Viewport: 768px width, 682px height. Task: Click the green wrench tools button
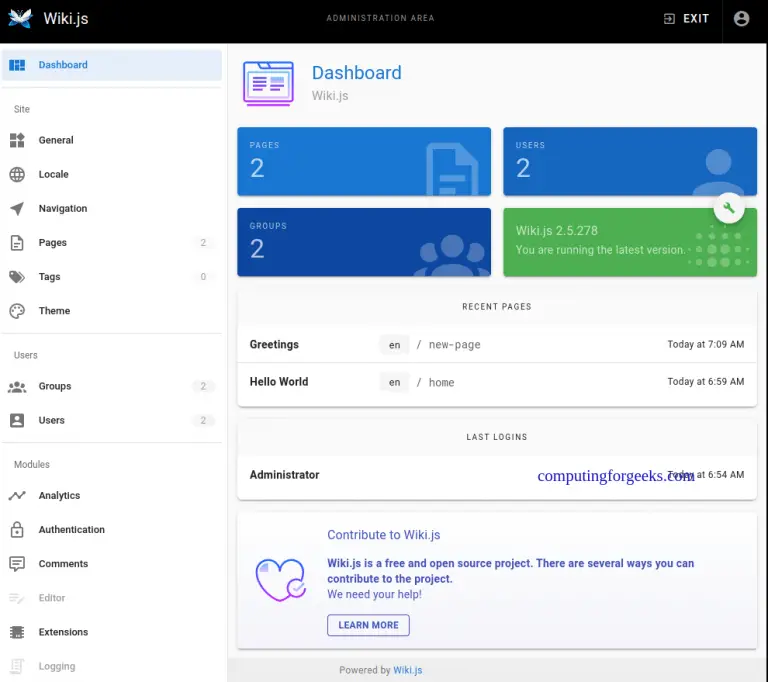point(729,208)
